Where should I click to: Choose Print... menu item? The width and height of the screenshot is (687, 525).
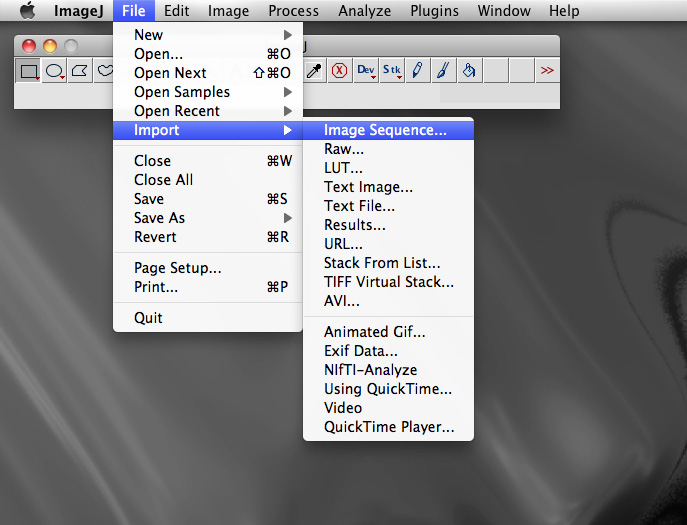click(x=208, y=287)
